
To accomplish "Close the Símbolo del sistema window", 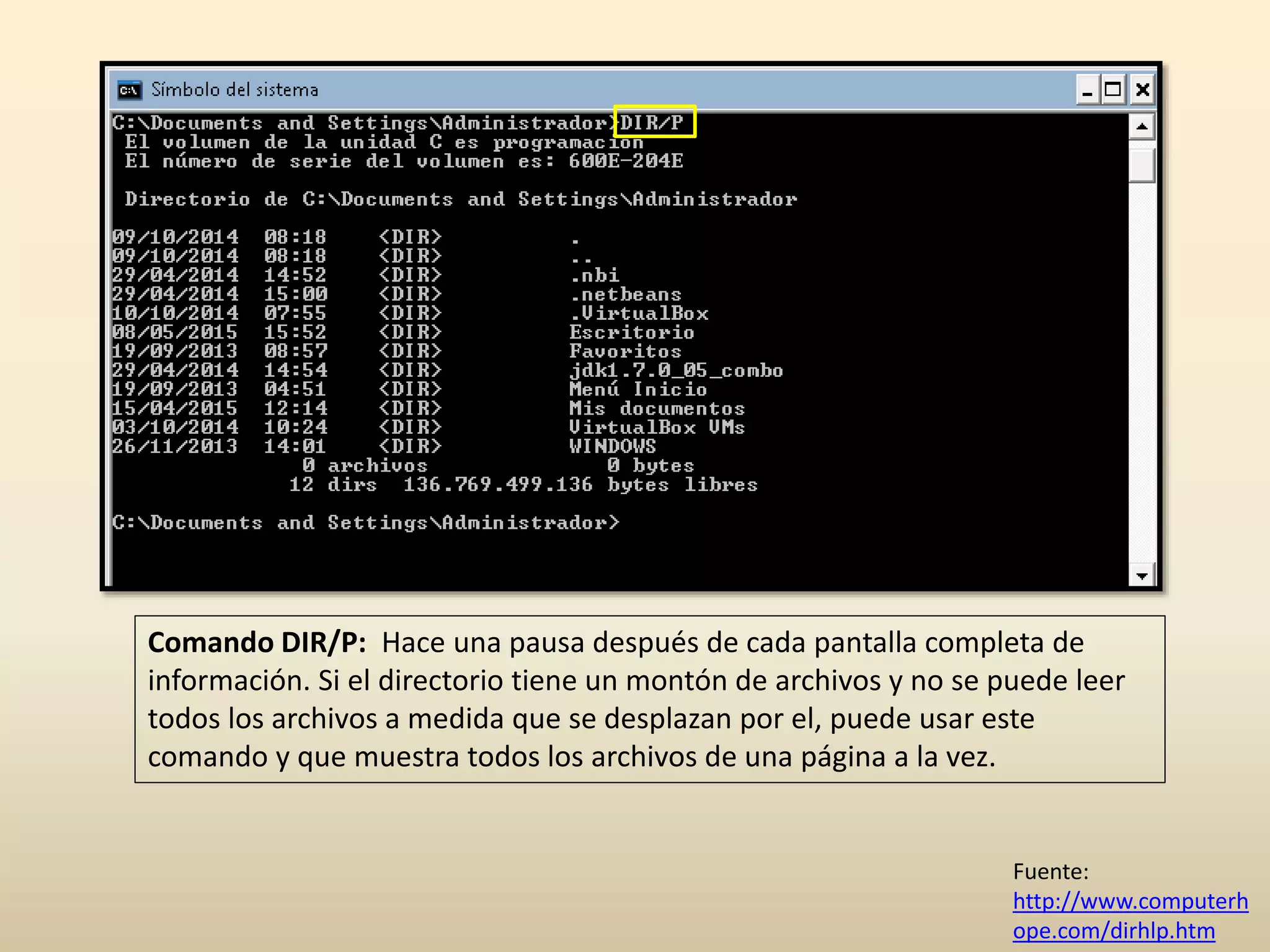I will click(x=1142, y=90).
